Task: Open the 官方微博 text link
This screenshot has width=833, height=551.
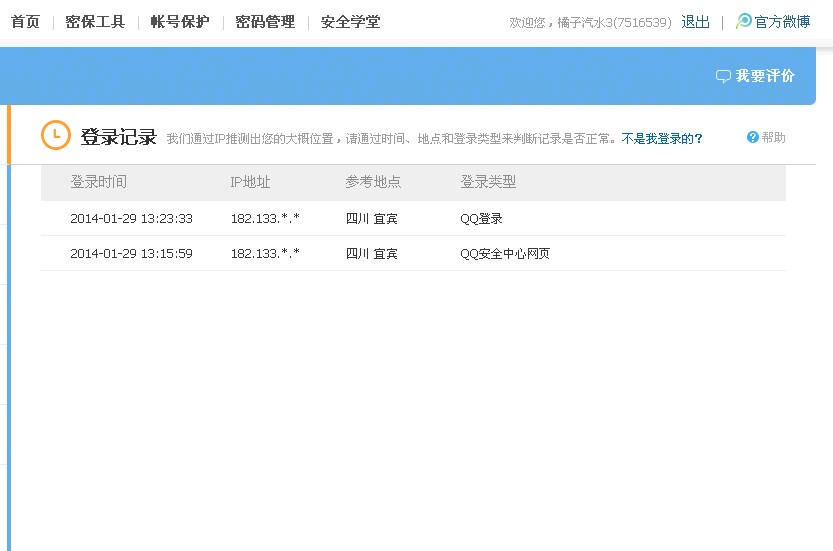Action: coord(782,22)
